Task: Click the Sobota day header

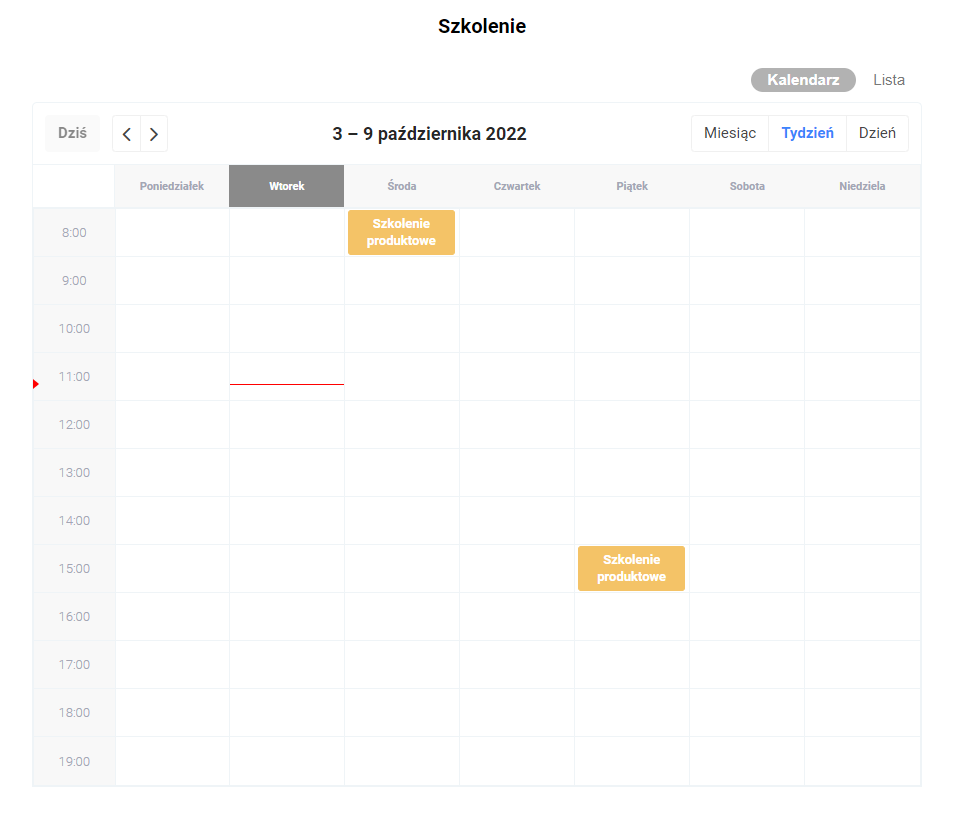Action: (x=747, y=186)
